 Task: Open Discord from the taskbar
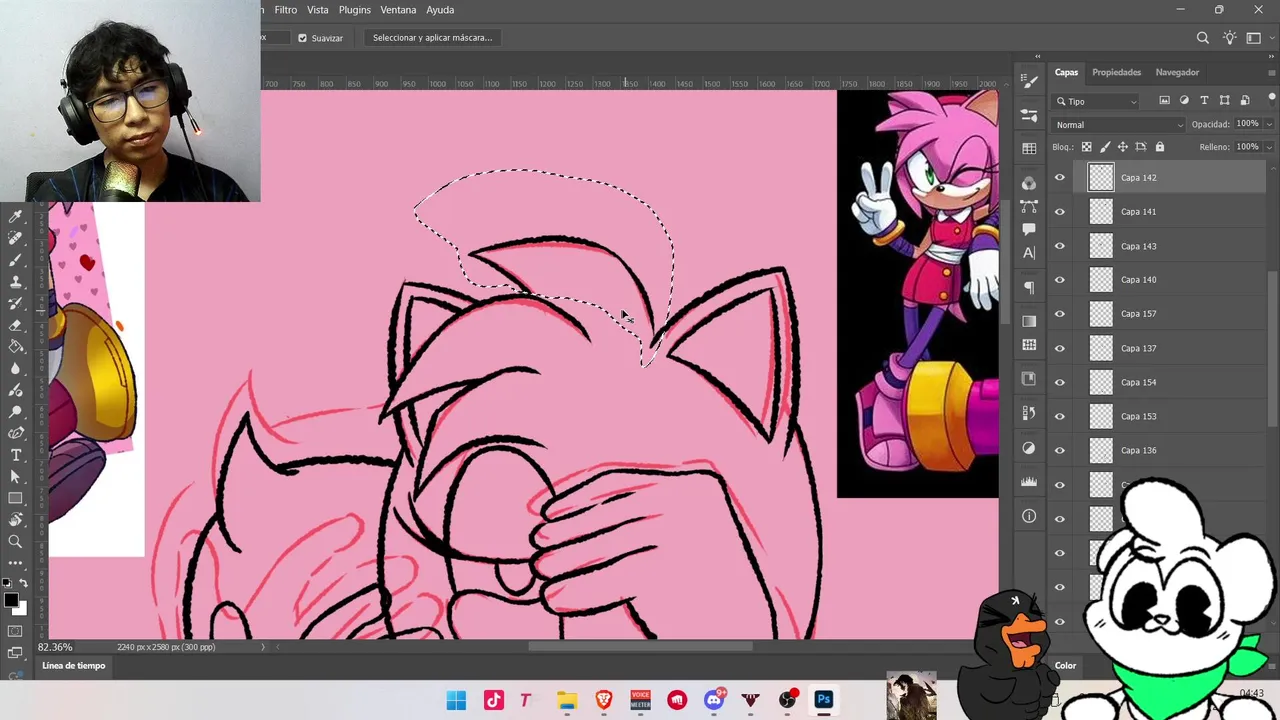coord(714,700)
